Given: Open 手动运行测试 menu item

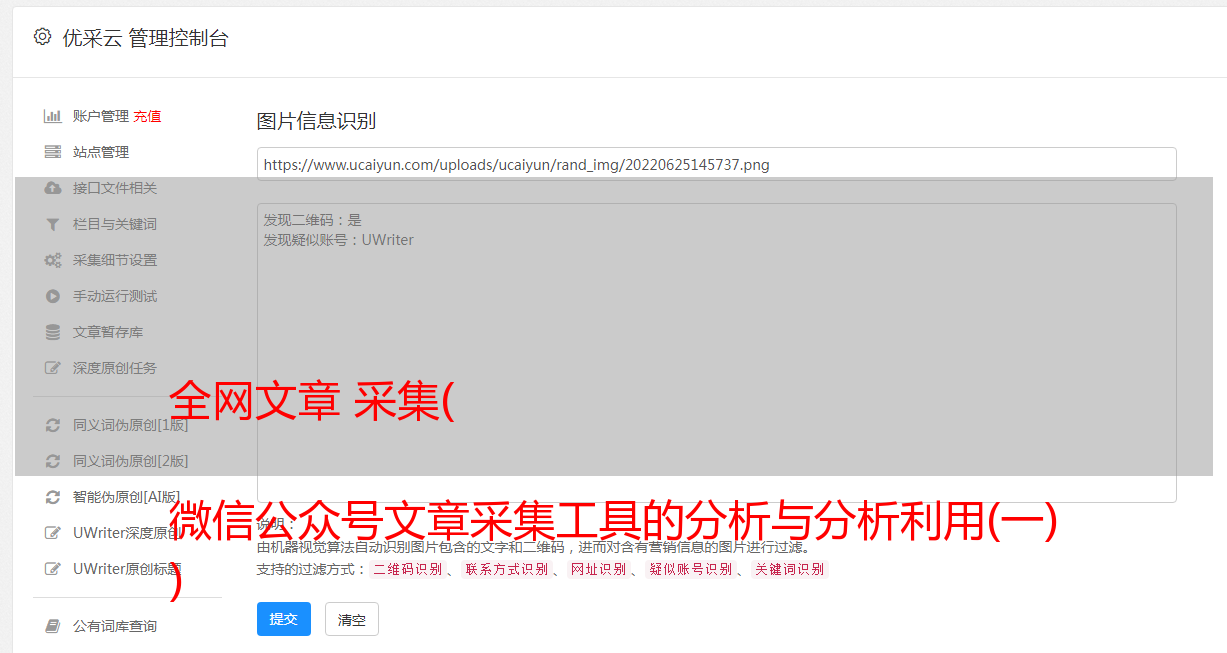Looking at the screenshot, I should [115, 296].
